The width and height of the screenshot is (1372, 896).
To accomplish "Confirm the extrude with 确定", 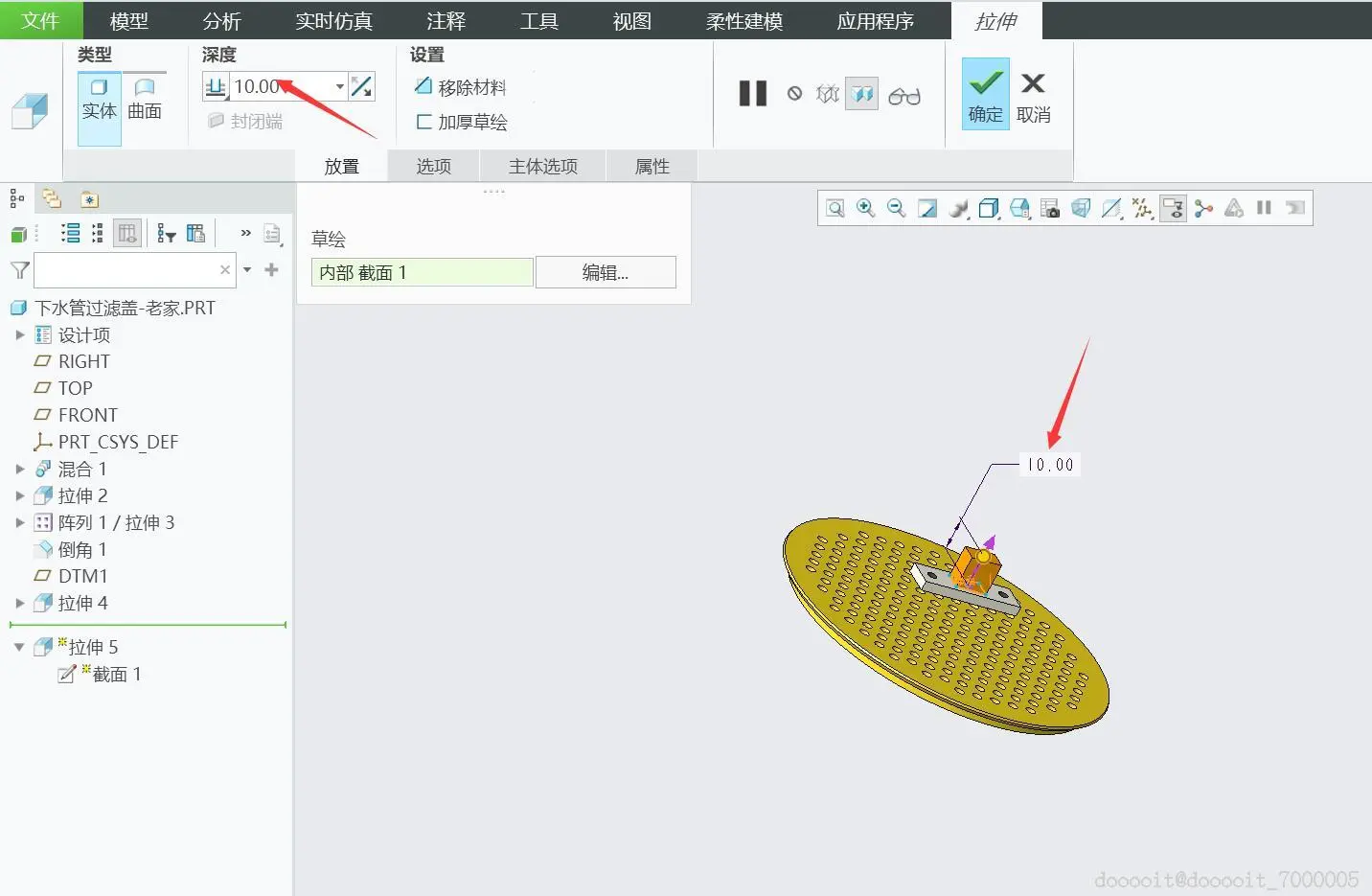I will [x=985, y=94].
